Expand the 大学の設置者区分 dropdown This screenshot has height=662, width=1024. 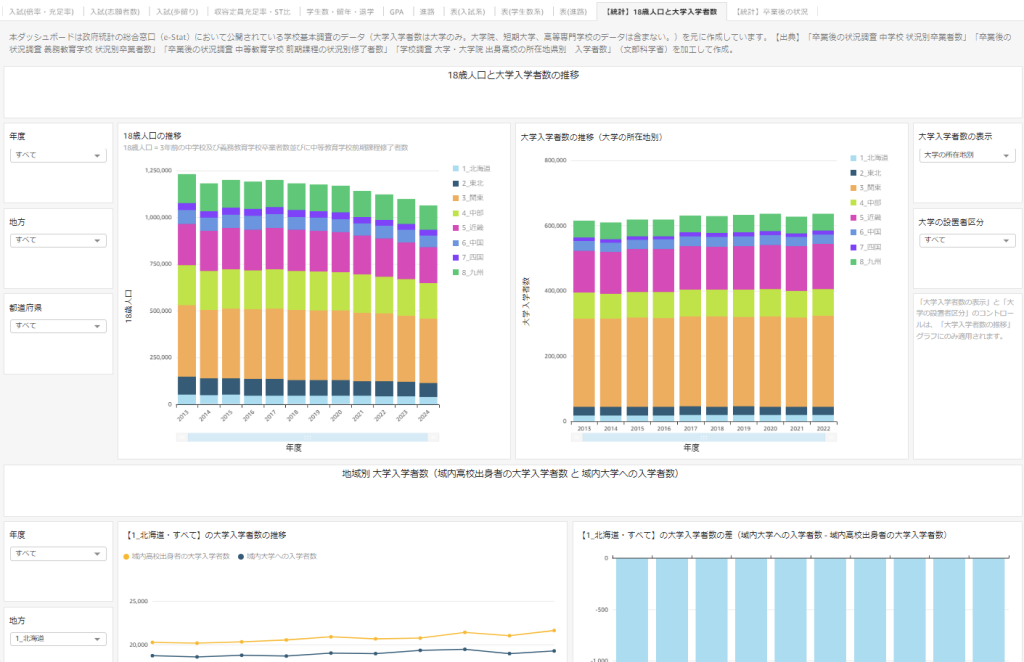[966, 241]
